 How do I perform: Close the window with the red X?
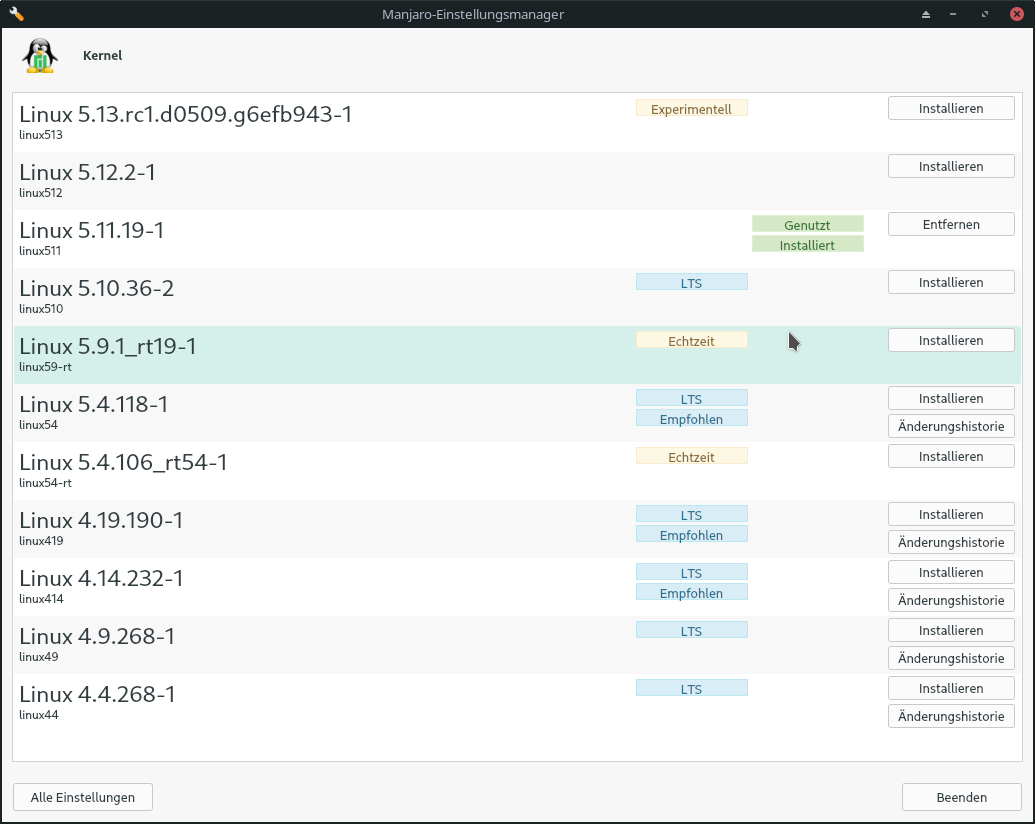click(1017, 14)
